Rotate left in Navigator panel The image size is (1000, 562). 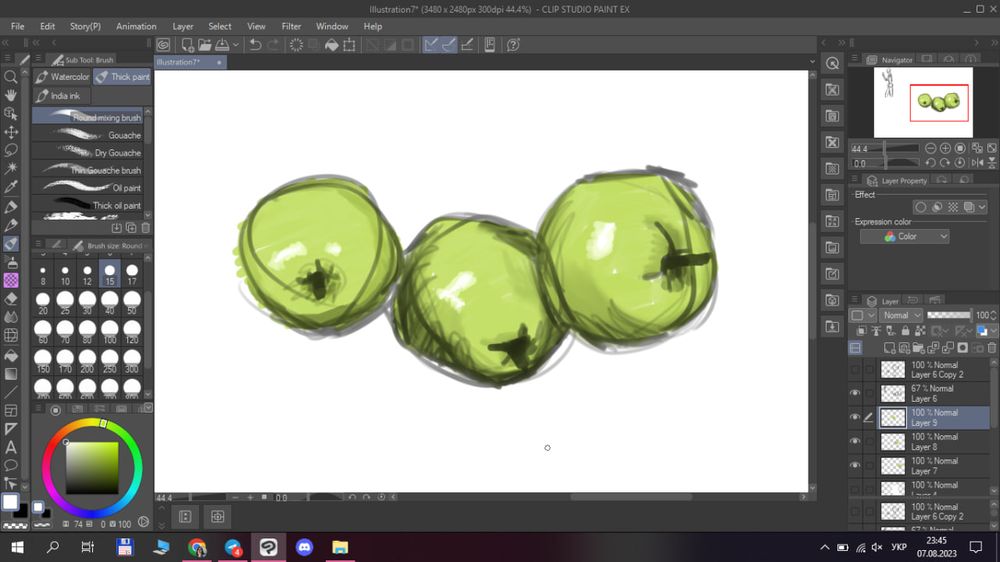click(930, 163)
